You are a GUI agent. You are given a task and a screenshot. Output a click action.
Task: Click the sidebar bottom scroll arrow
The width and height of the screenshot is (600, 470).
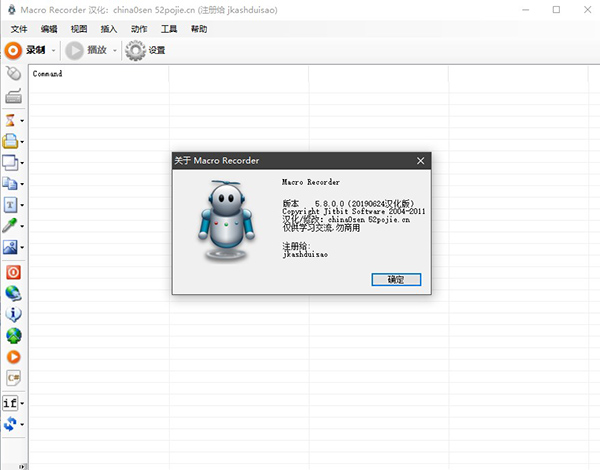(x=23, y=466)
